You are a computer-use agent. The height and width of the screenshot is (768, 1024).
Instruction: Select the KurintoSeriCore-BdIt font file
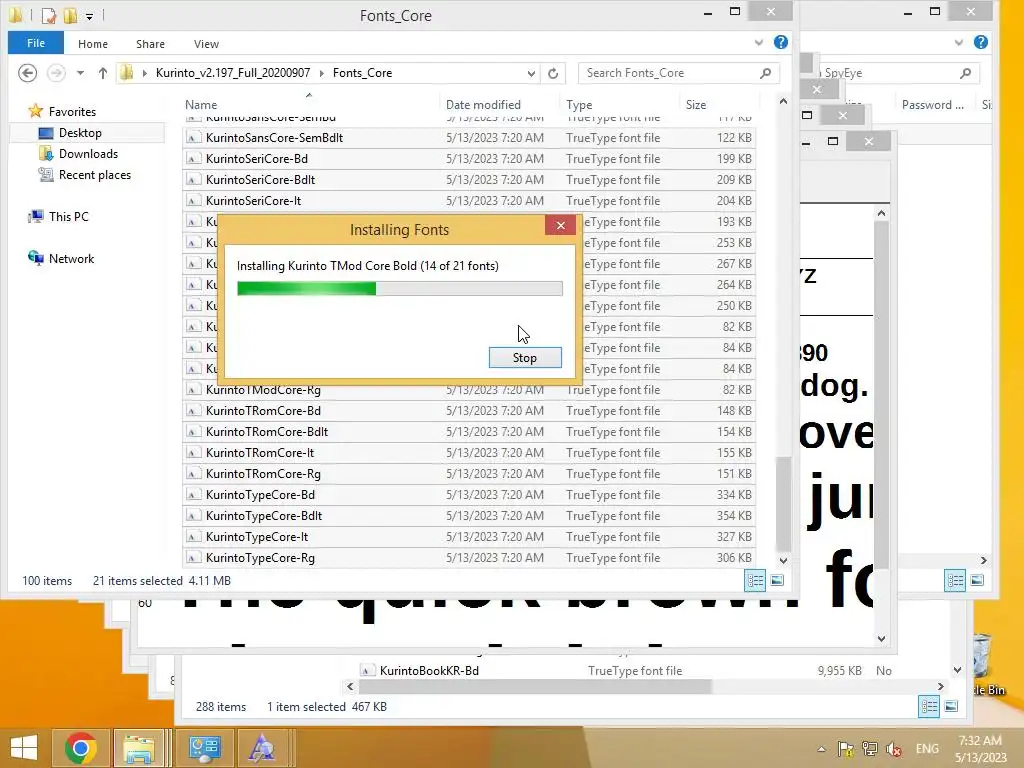(x=469, y=180)
